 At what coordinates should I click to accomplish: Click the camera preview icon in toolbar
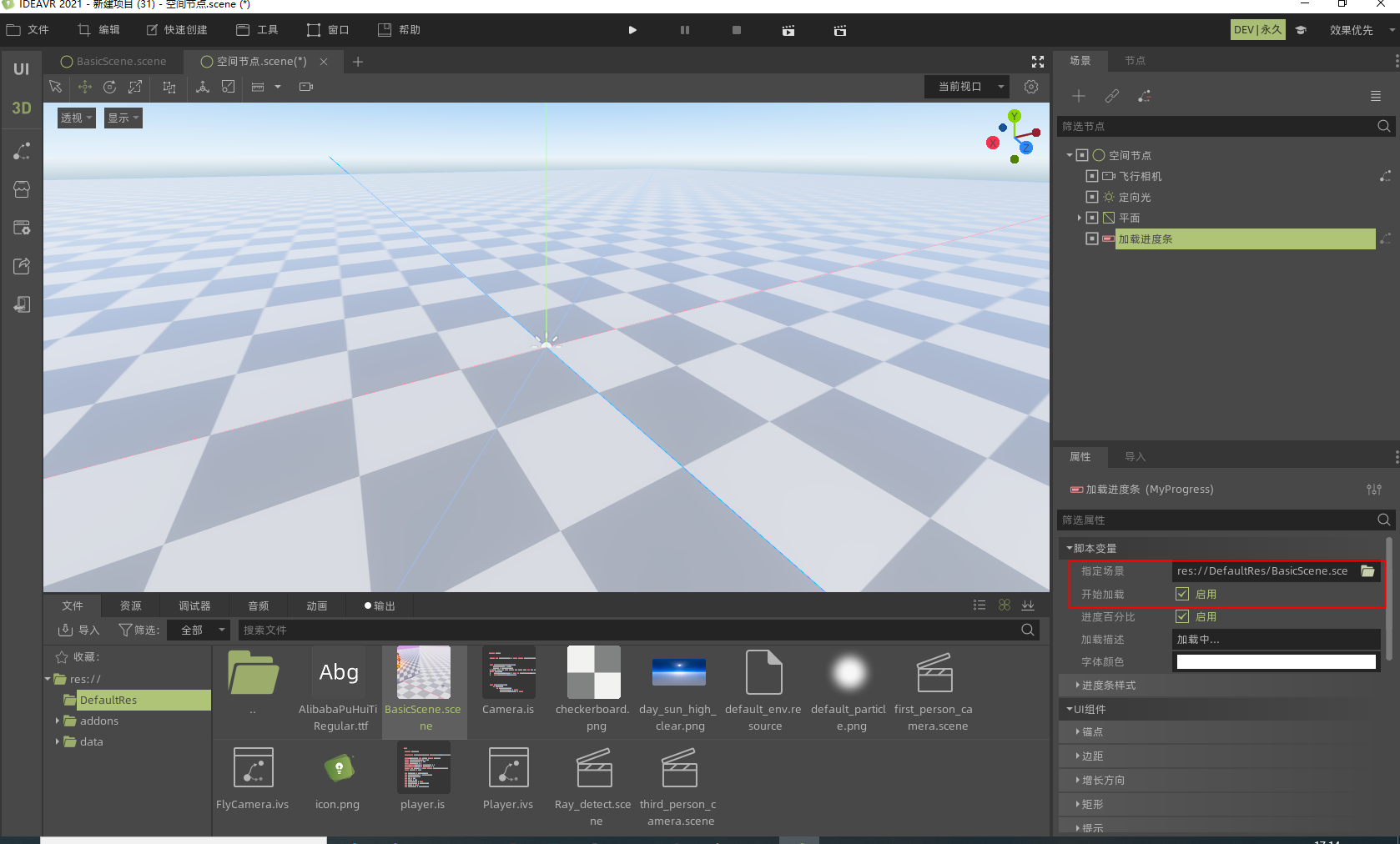306,87
